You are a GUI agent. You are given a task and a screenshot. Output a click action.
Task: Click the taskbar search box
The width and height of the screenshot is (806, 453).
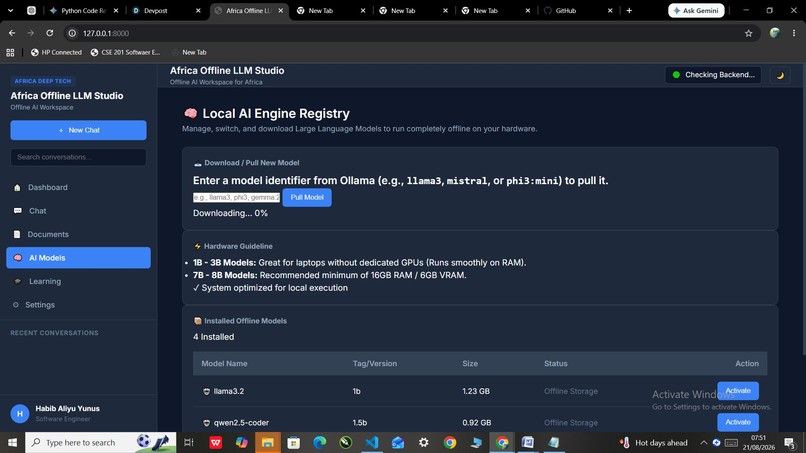click(100, 442)
